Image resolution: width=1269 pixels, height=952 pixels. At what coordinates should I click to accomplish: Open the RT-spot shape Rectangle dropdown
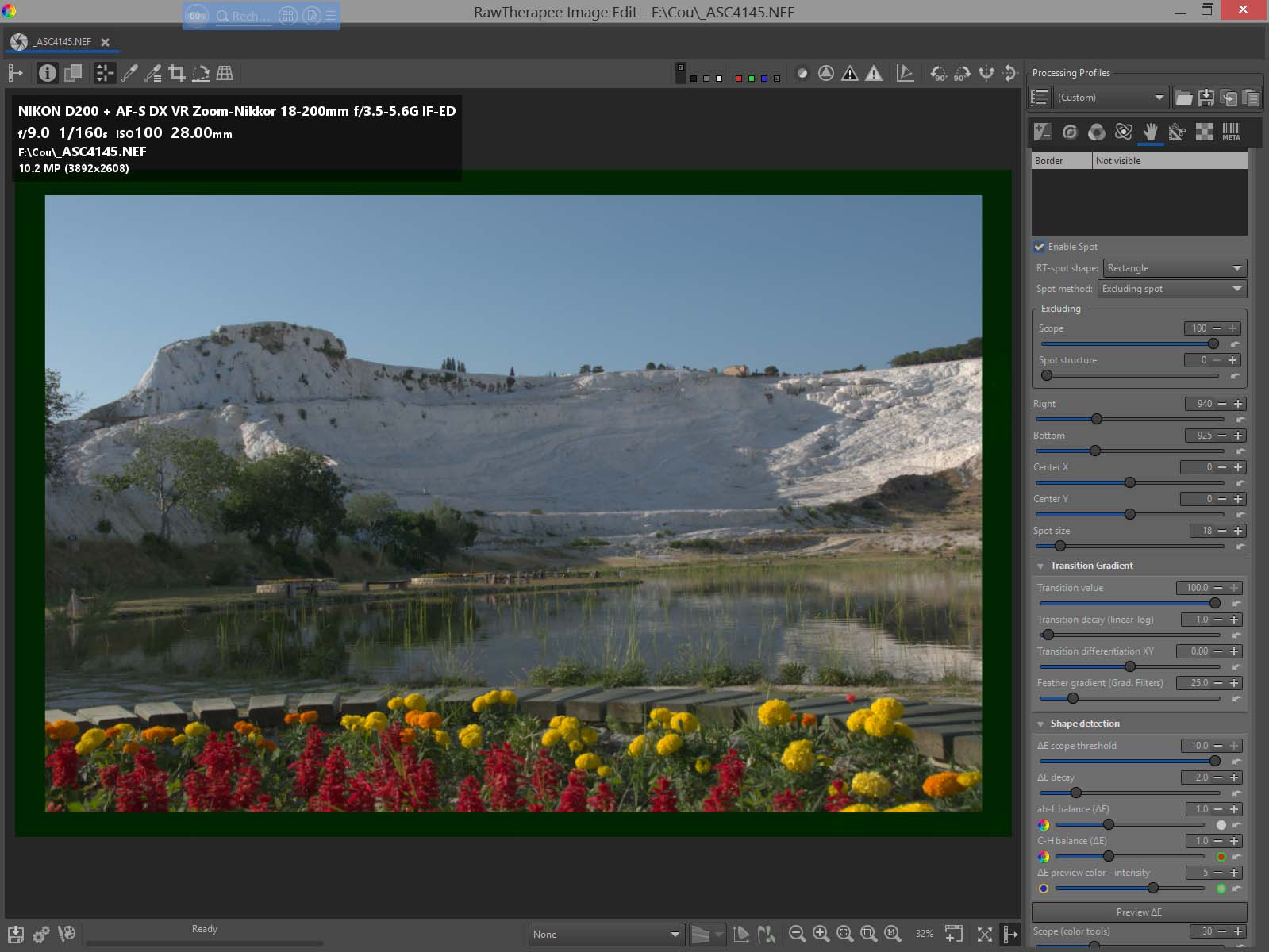[x=1174, y=268]
